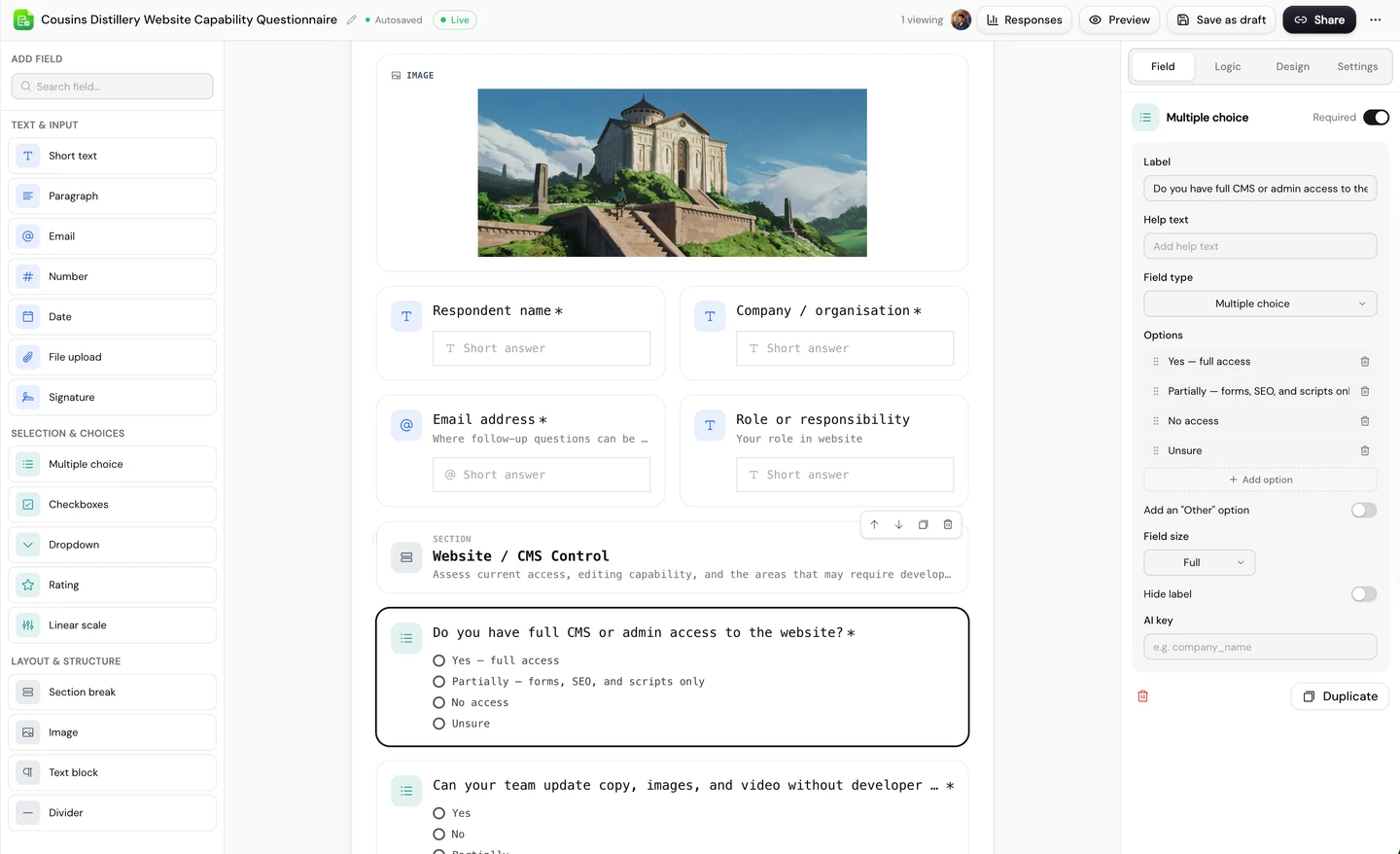Add a Paragraph field

click(113, 196)
